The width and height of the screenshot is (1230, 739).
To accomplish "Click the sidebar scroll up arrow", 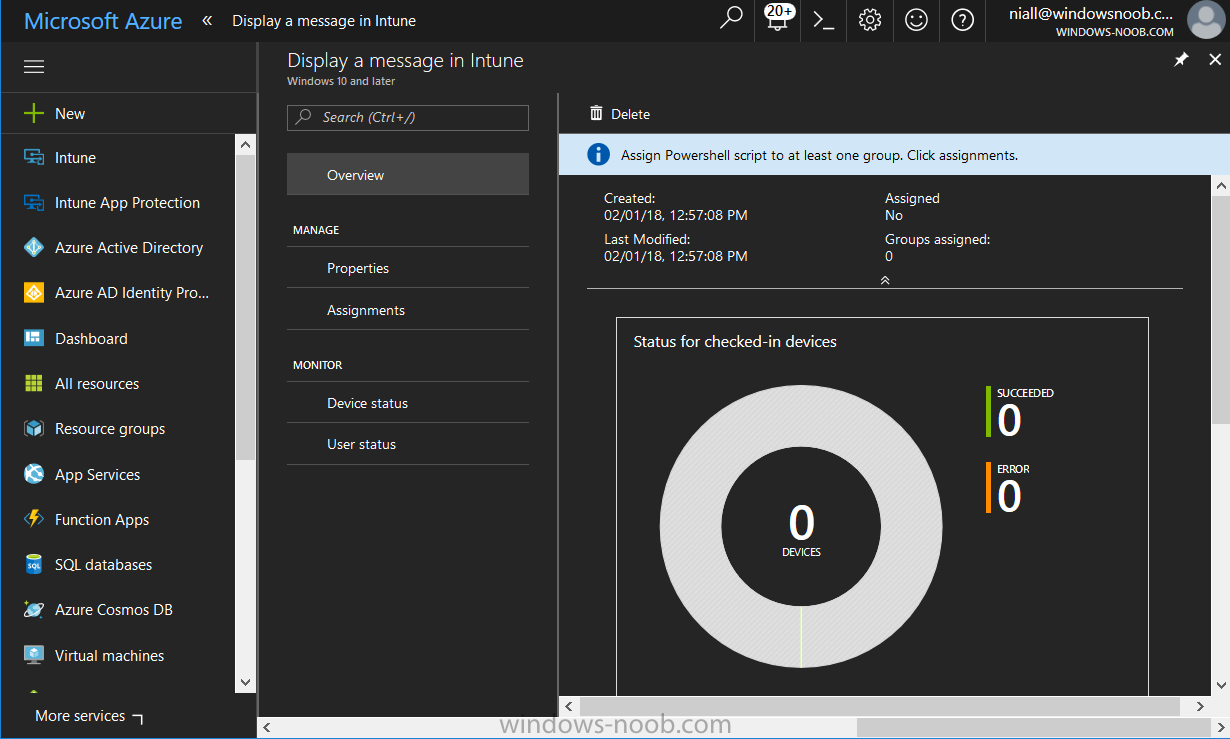I will point(246,144).
